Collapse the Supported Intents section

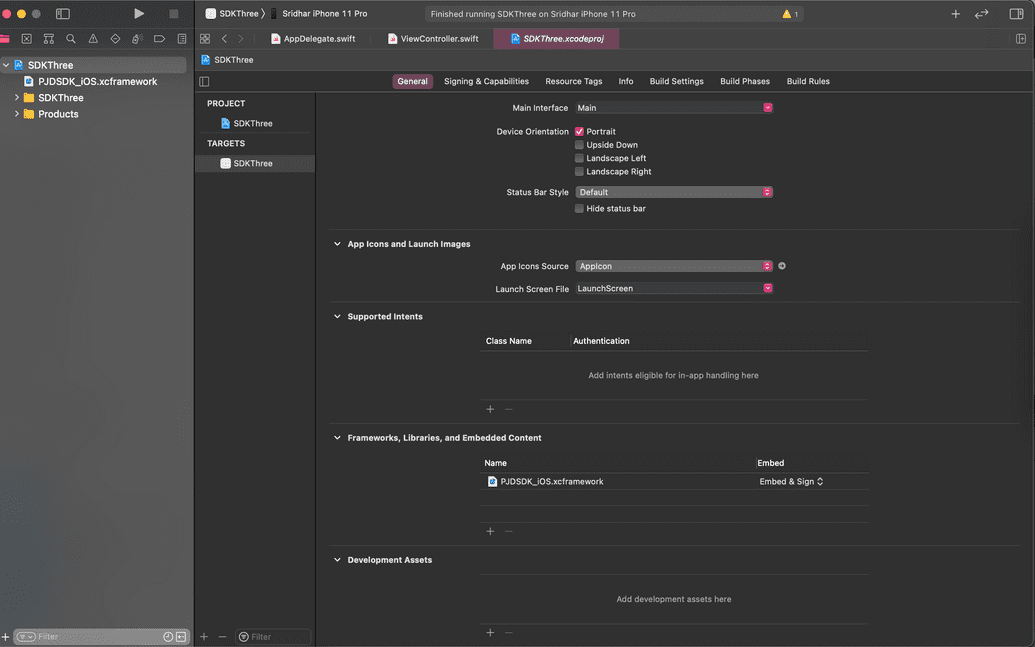[x=337, y=315]
